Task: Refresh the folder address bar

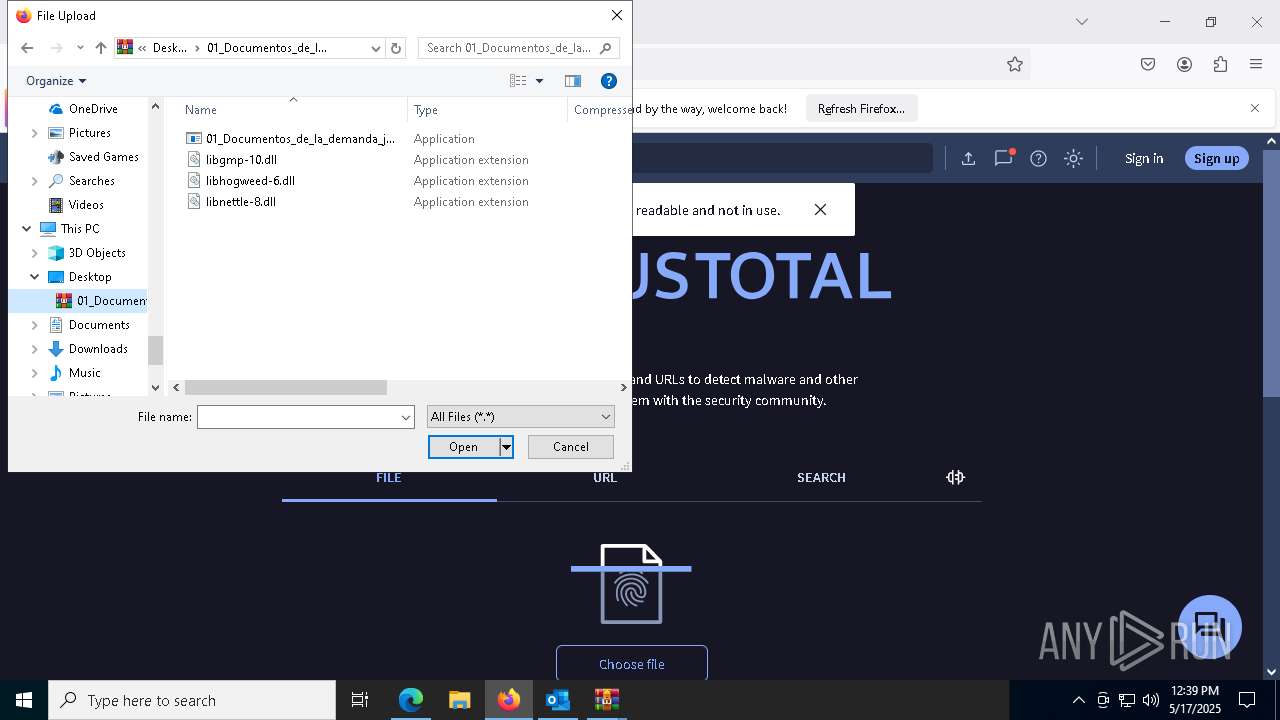Action: tap(396, 48)
